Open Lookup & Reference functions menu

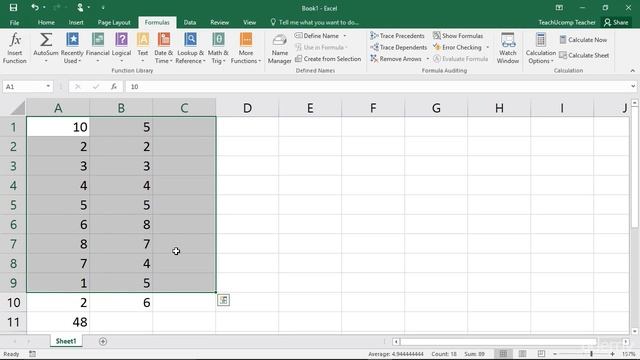coord(190,48)
